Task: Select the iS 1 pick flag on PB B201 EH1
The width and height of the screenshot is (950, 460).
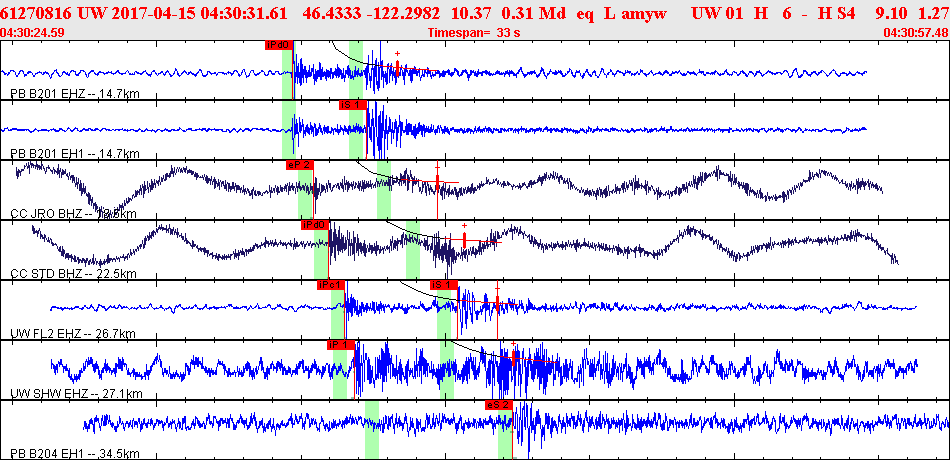Action: pyautogui.click(x=353, y=105)
